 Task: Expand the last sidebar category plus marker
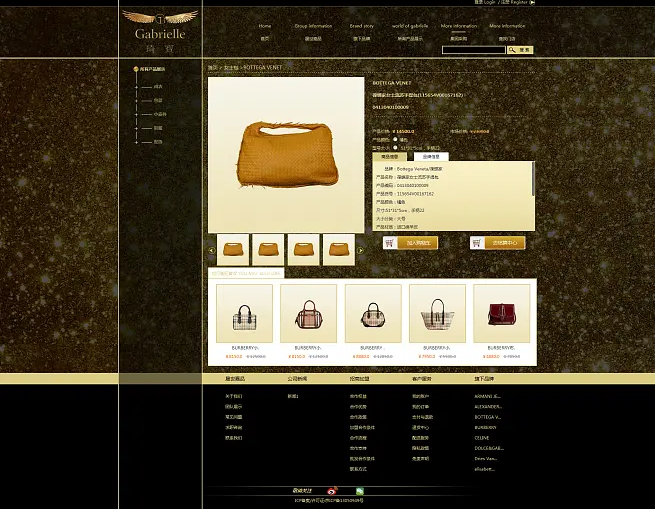(137, 142)
